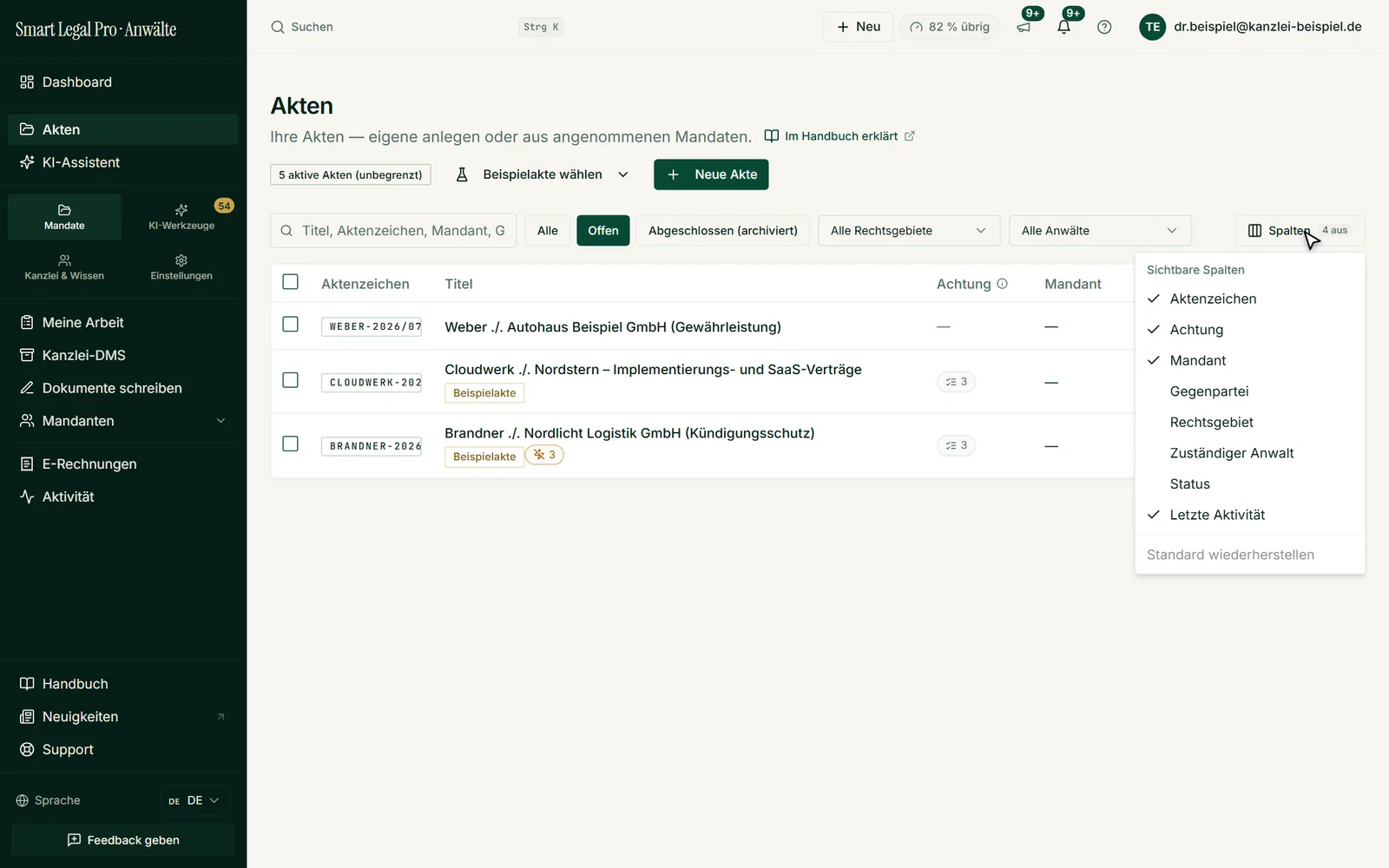1389x868 pixels.
Task: Click the help question mark icon
Action: pyautogui.click(x=1104, y=27)
